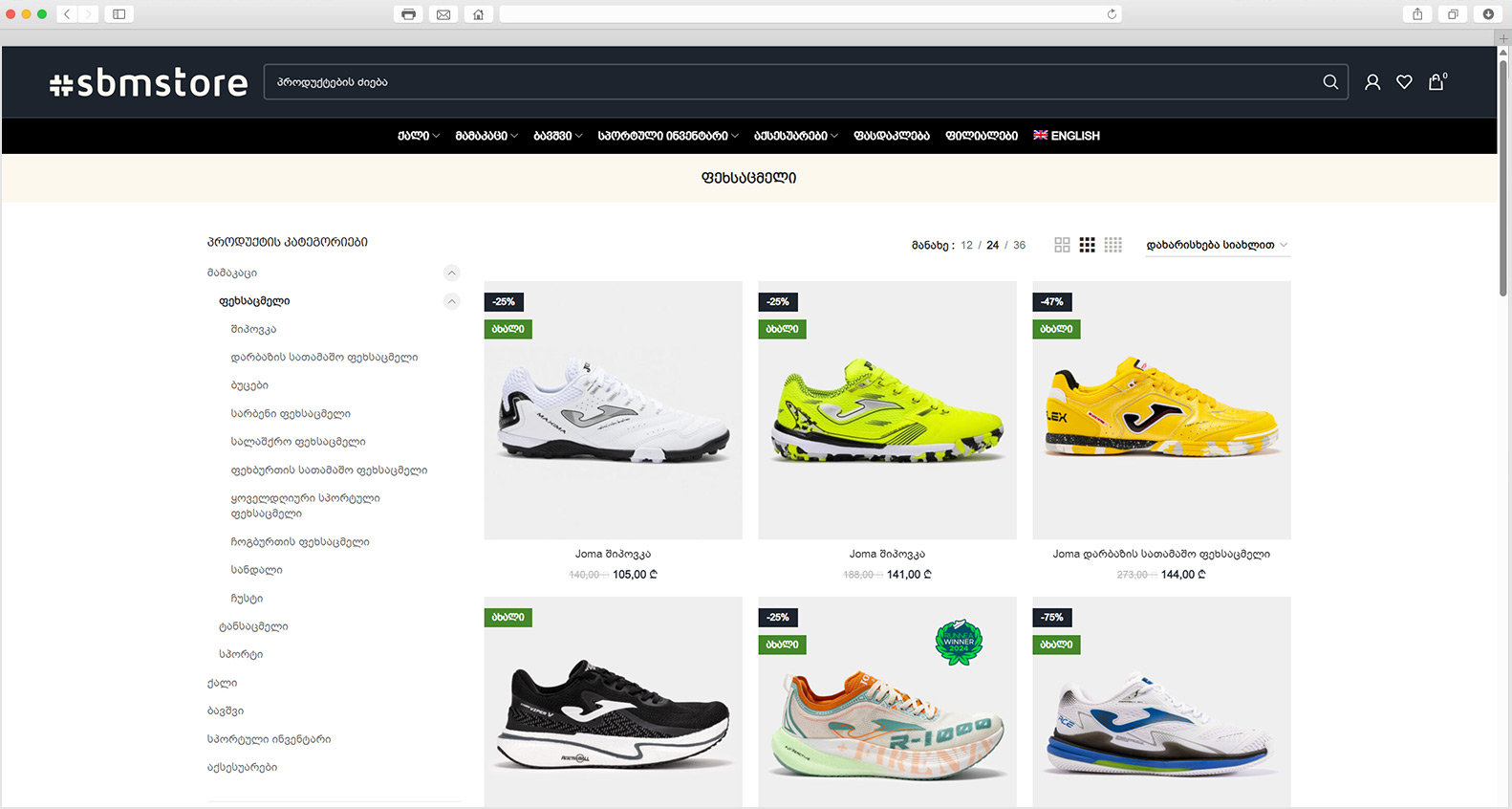Open the ყოველდღიური სპორტული ფეხსაცმელი category
This screenshot has height=809, width=1512.
(x=305, y=506)
